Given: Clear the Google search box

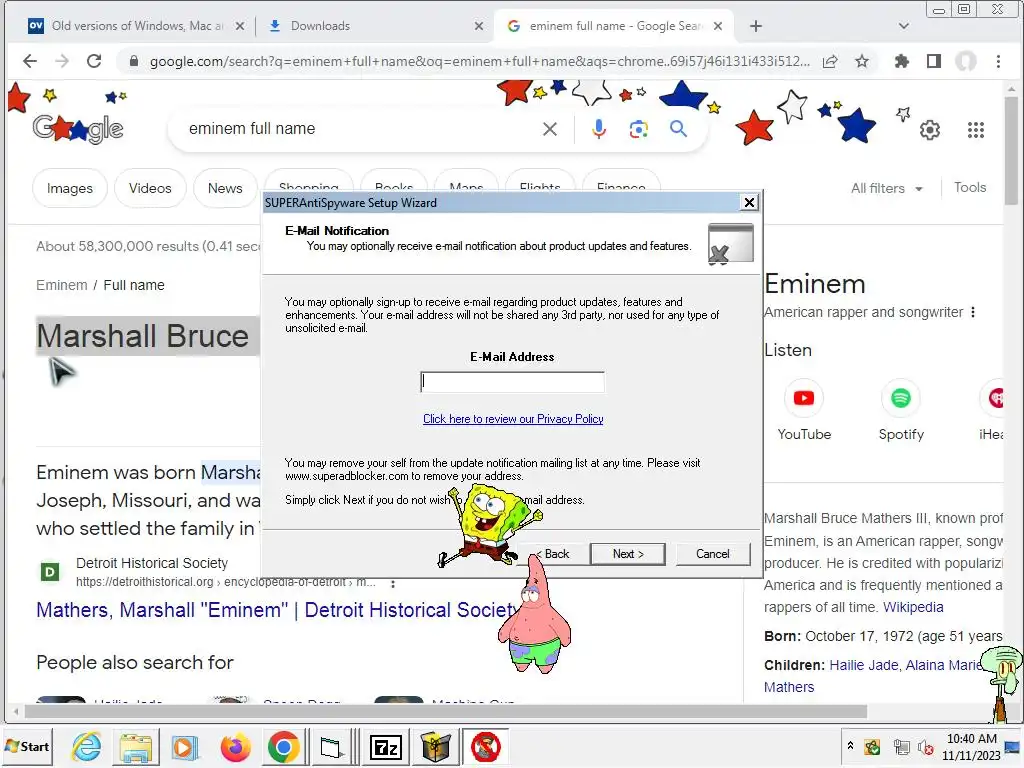Looking at the screenshot, I should point(550,129).
